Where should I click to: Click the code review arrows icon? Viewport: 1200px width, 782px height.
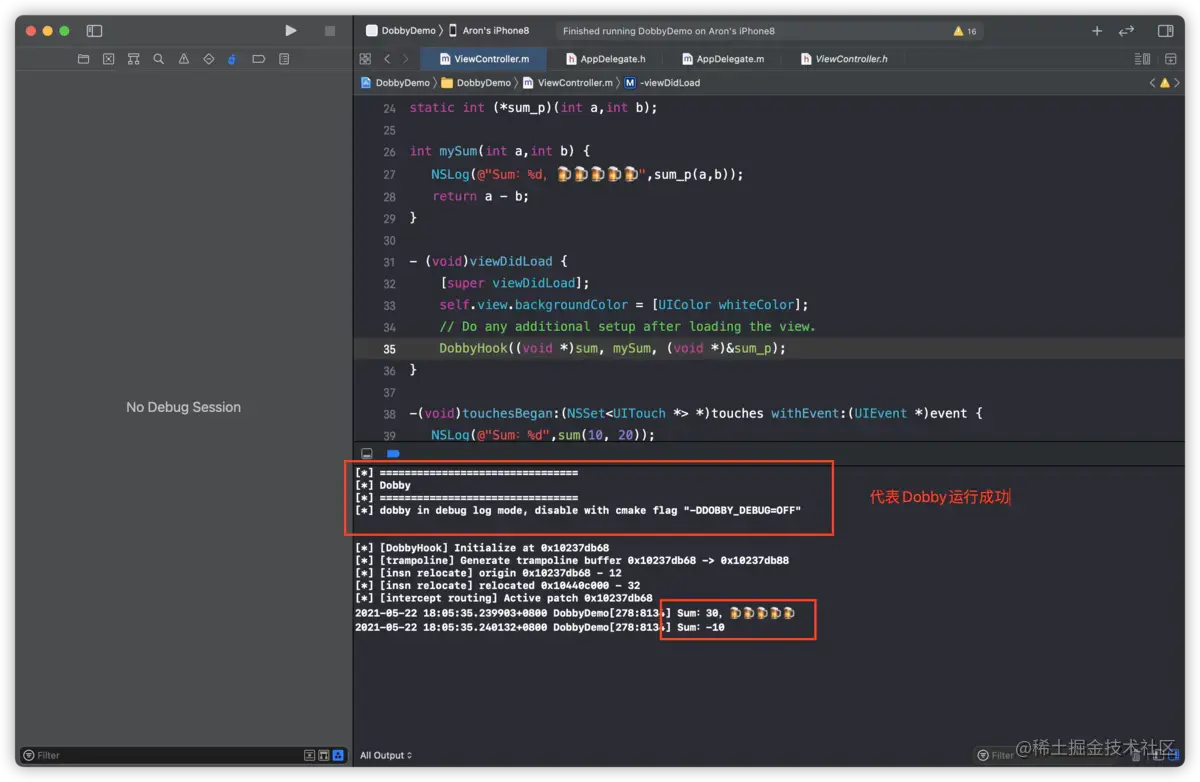(x=1126, y=31)
